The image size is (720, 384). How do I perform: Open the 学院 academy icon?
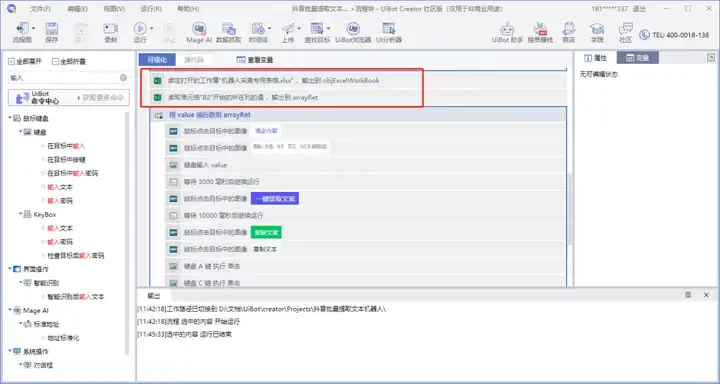[597, 29]
